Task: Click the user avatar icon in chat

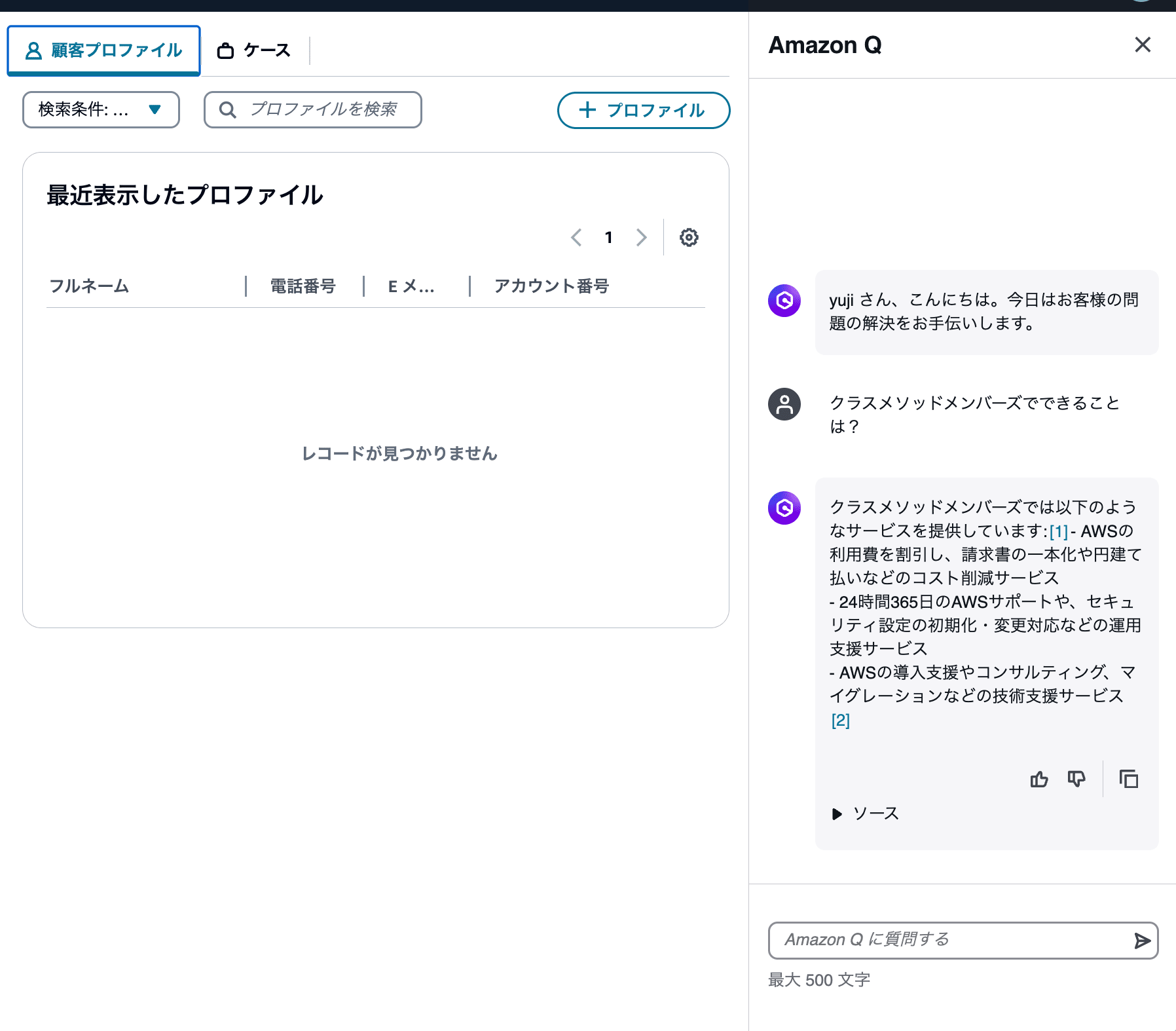Action: pos(784,404)
